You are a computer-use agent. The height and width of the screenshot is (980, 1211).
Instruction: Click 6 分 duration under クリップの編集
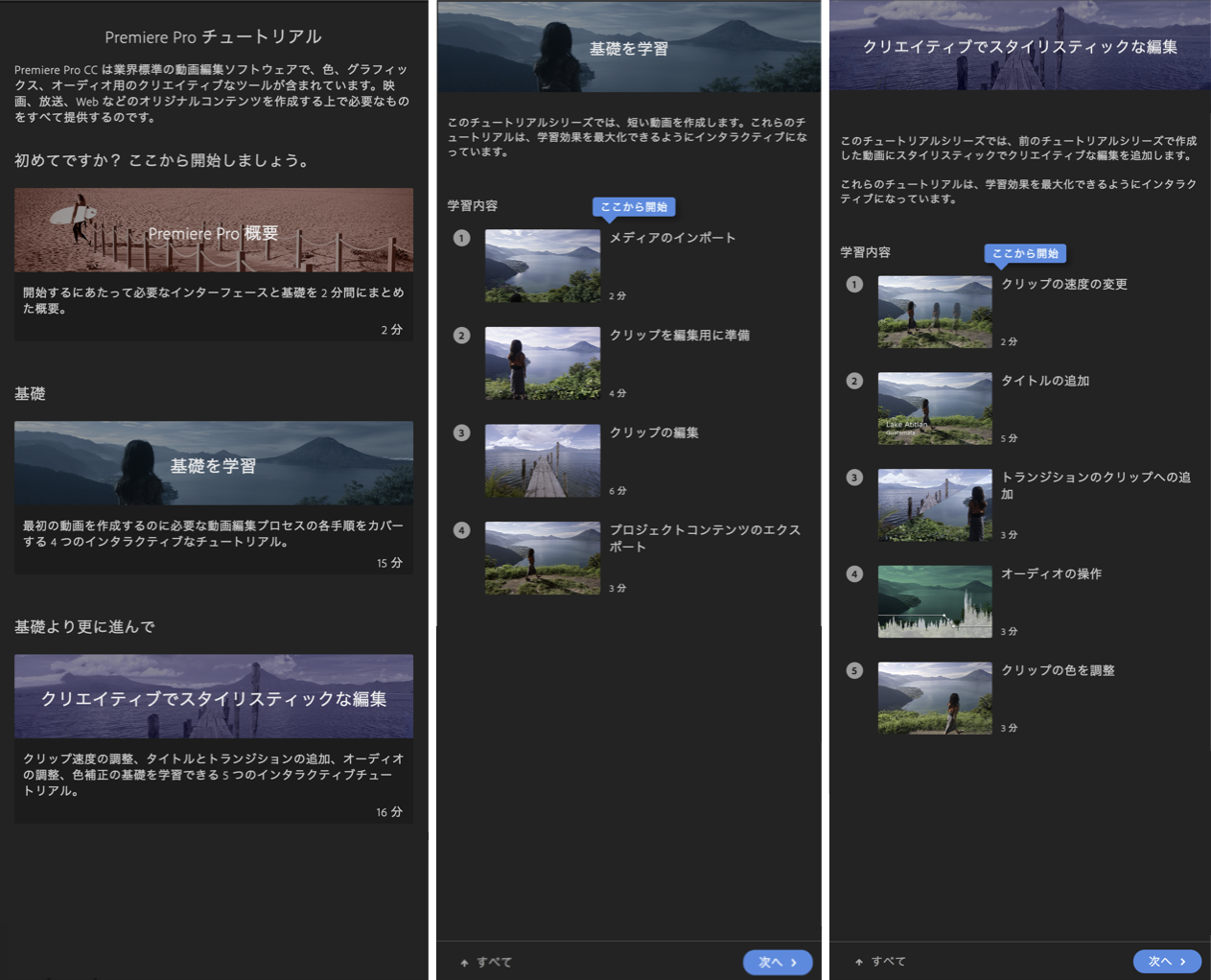click(x=617, y=491)
